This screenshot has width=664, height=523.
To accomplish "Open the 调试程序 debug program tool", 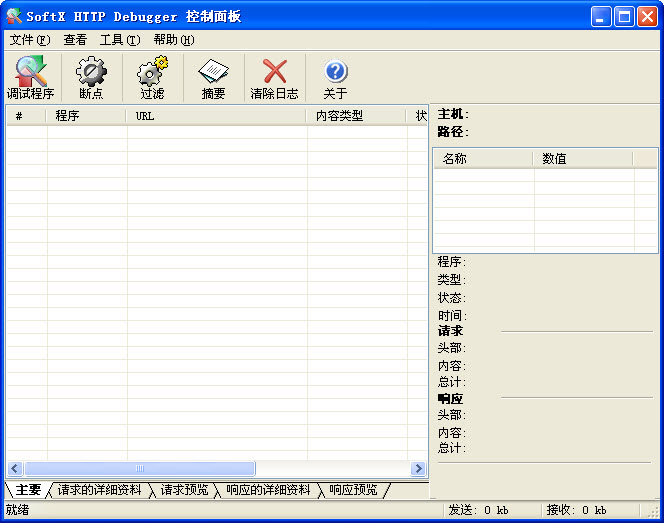I will 30,78.
